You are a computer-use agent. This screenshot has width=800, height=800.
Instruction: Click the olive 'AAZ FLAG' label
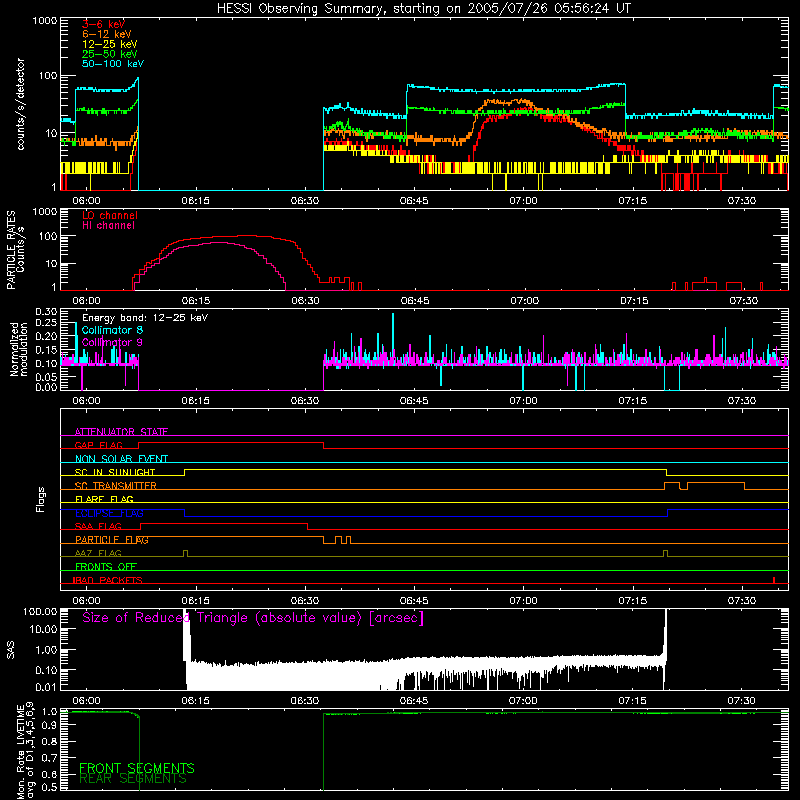tap(98, 553)
